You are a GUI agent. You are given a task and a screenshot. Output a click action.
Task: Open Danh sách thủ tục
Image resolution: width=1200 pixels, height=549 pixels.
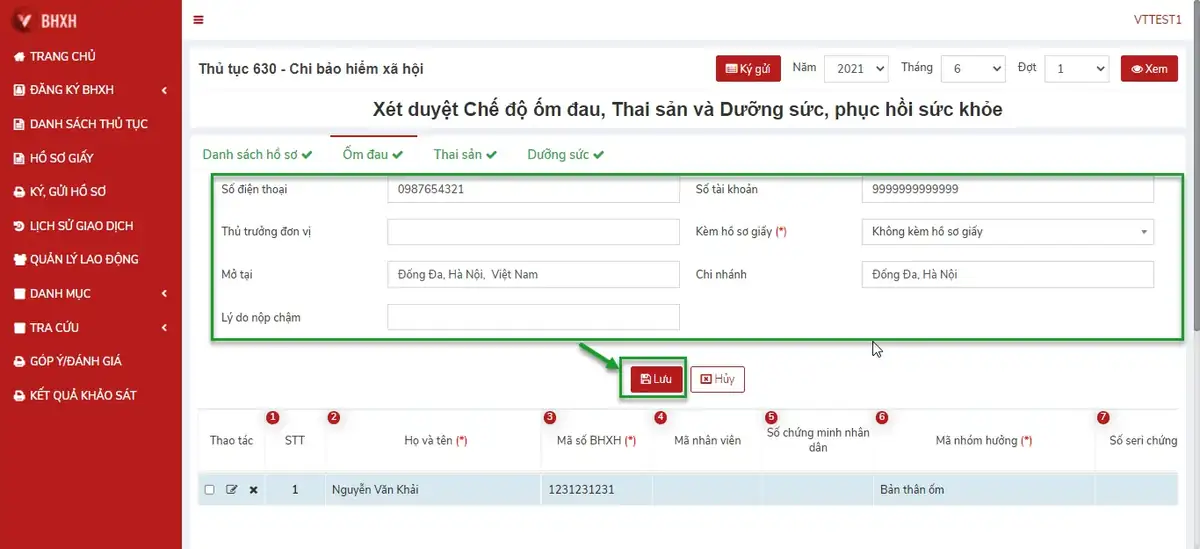click(80, 124)
